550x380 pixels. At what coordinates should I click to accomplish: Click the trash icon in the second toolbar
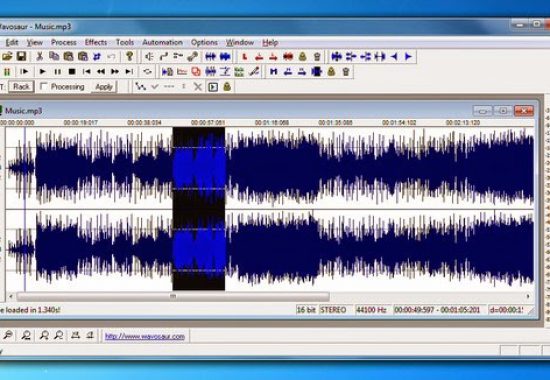(x=346, y=72)
